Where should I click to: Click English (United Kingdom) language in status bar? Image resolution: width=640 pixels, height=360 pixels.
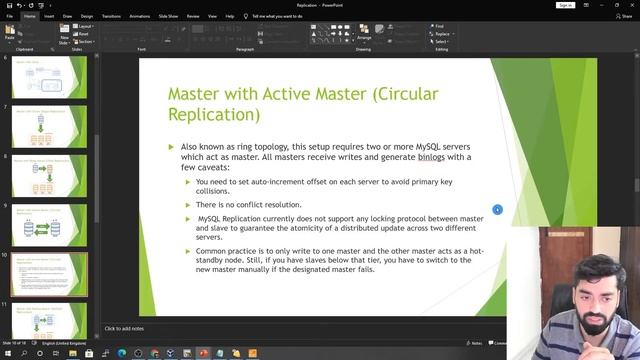64,343
